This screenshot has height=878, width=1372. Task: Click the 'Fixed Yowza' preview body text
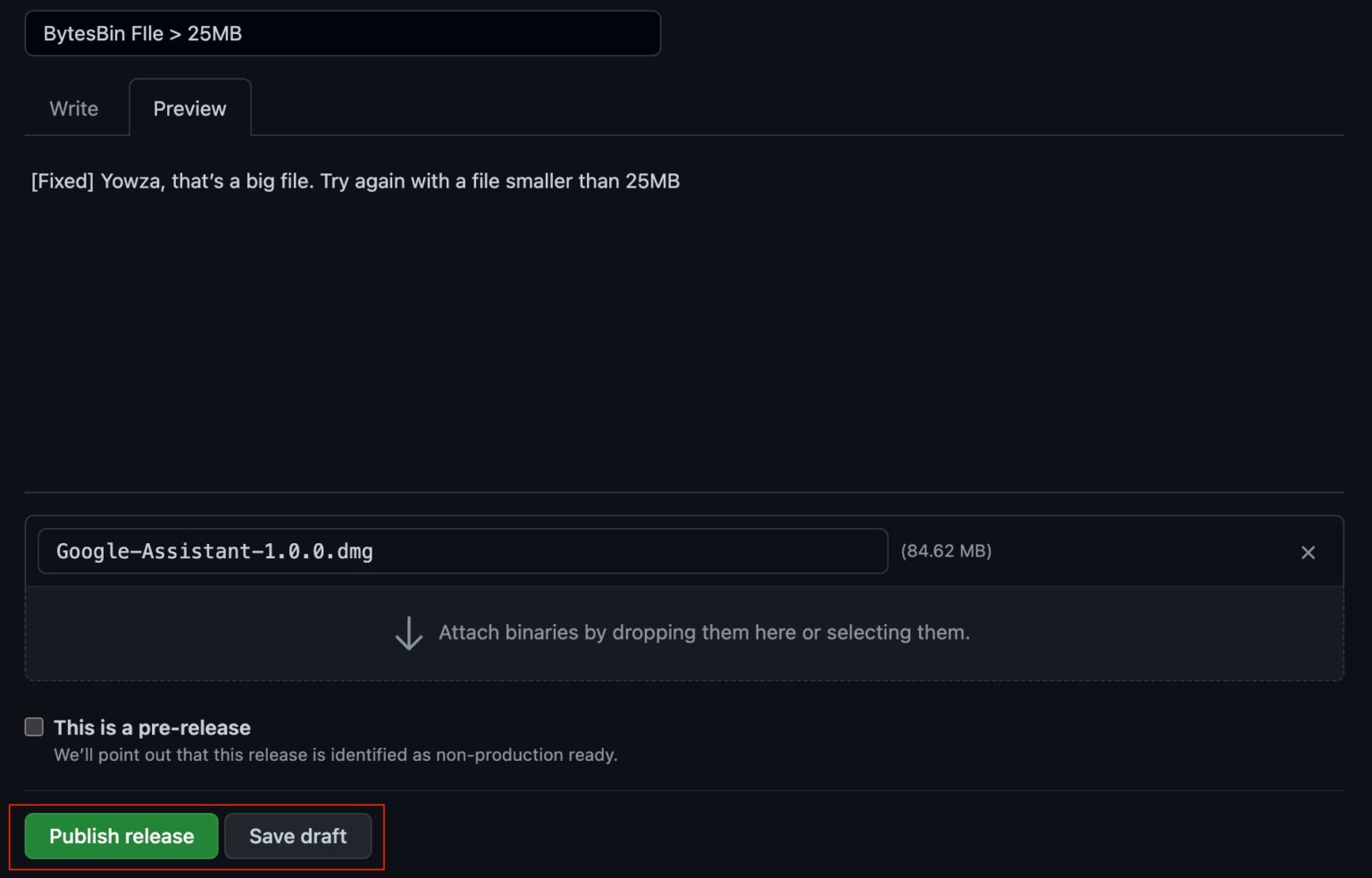pos(355,181)
